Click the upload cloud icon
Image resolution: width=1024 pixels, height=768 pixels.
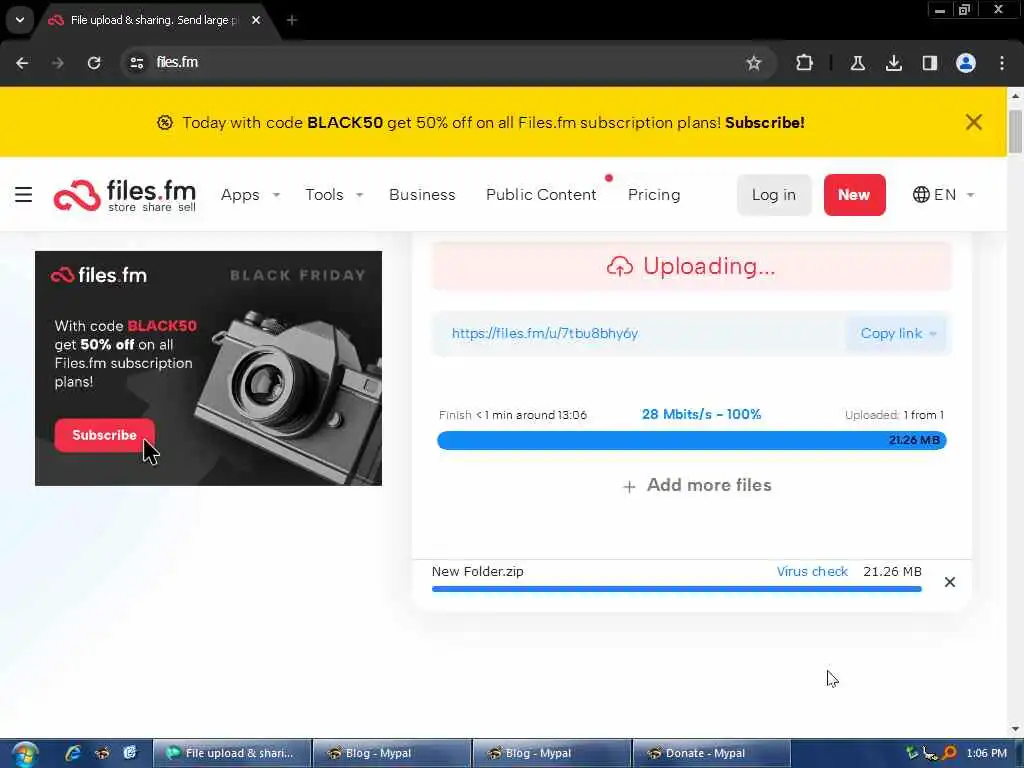620,266
